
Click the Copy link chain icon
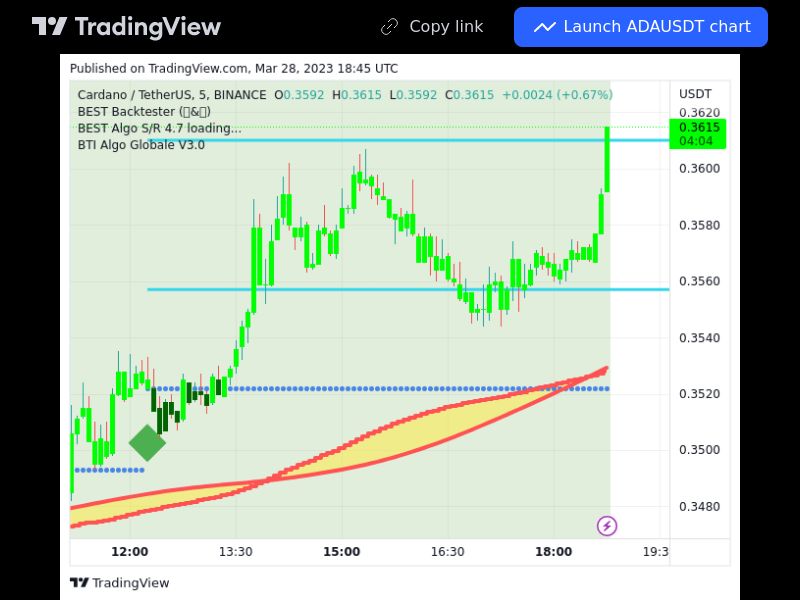pos(389,27)
